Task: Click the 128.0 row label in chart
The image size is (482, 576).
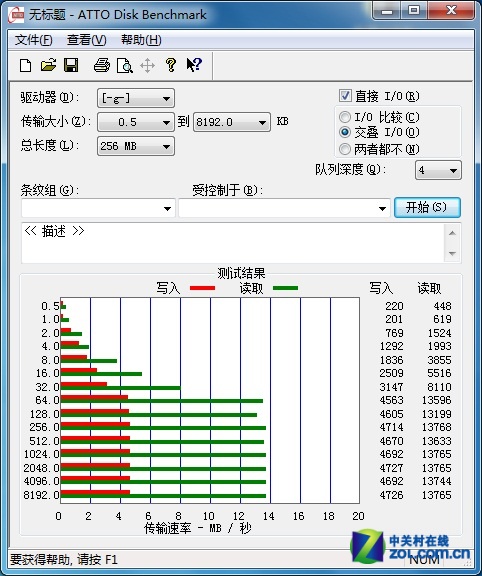Action: coord(44,414)
